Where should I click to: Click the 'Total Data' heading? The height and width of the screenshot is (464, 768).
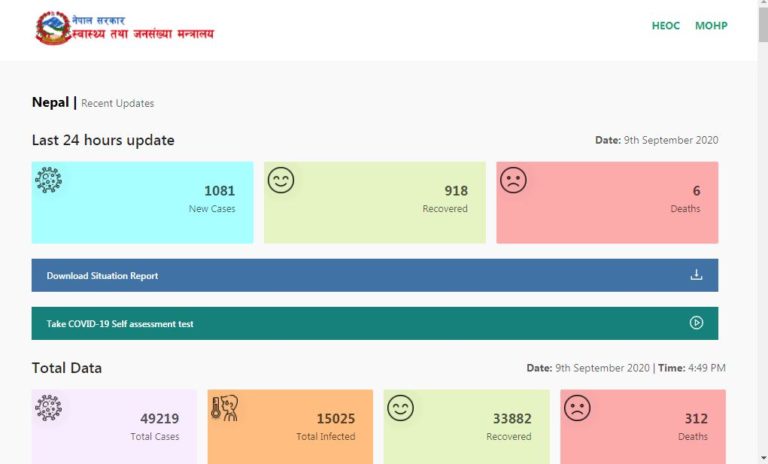pyautogui.click(x=67, y=368)
